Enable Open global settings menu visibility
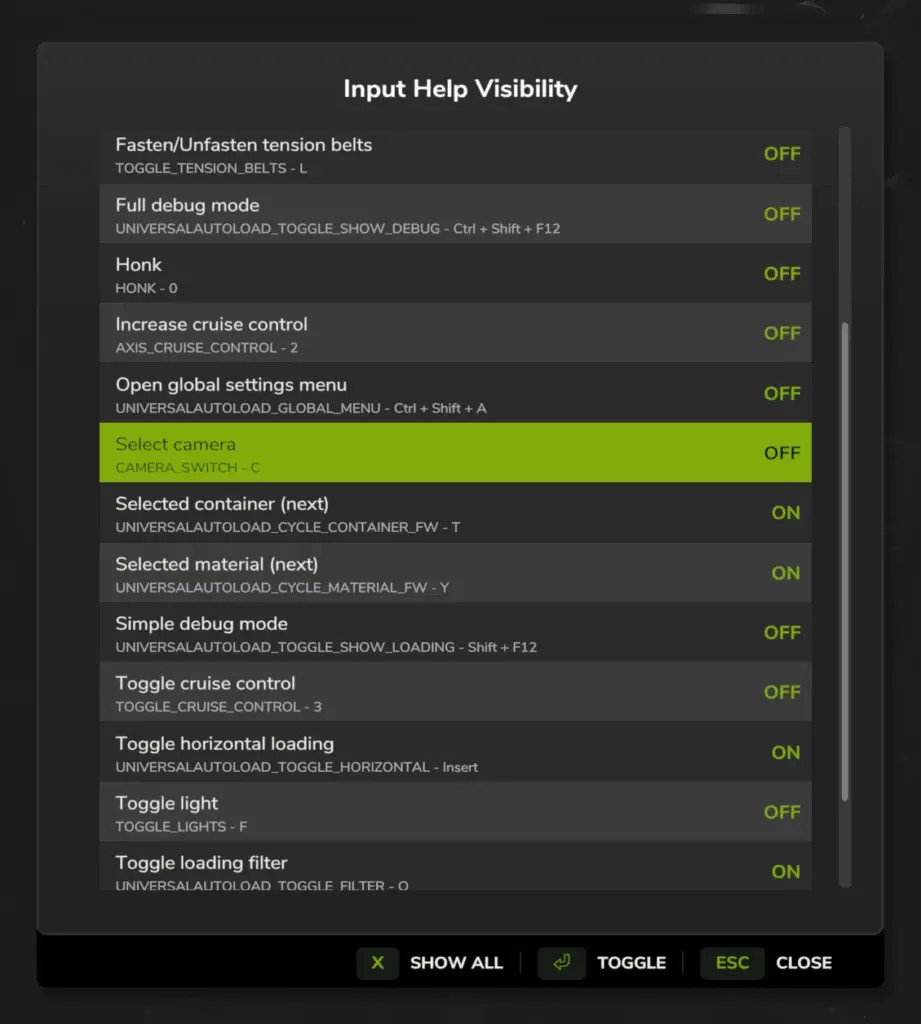Viewport: 921px width, 1024px height. click(455, 393)
